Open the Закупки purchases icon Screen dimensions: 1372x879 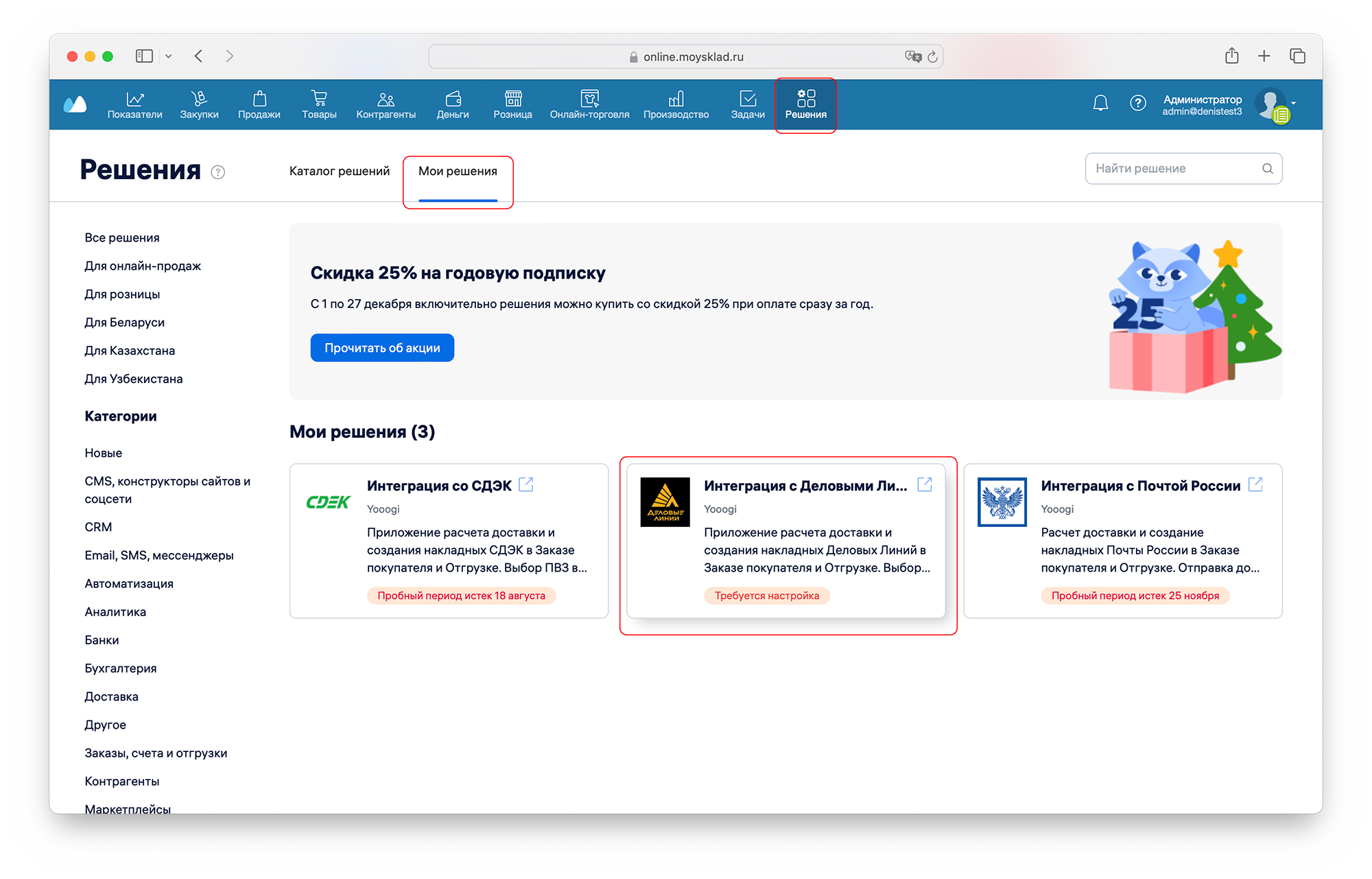pos(199,99)
